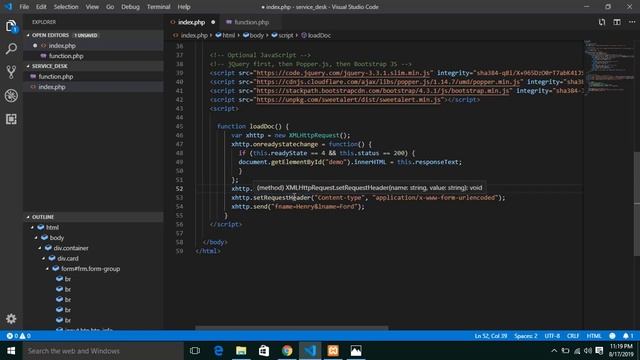Viewport: 640px width, 360px height.
Task: Change UTF-8 encoding in status bar
Action: (552, 336)
